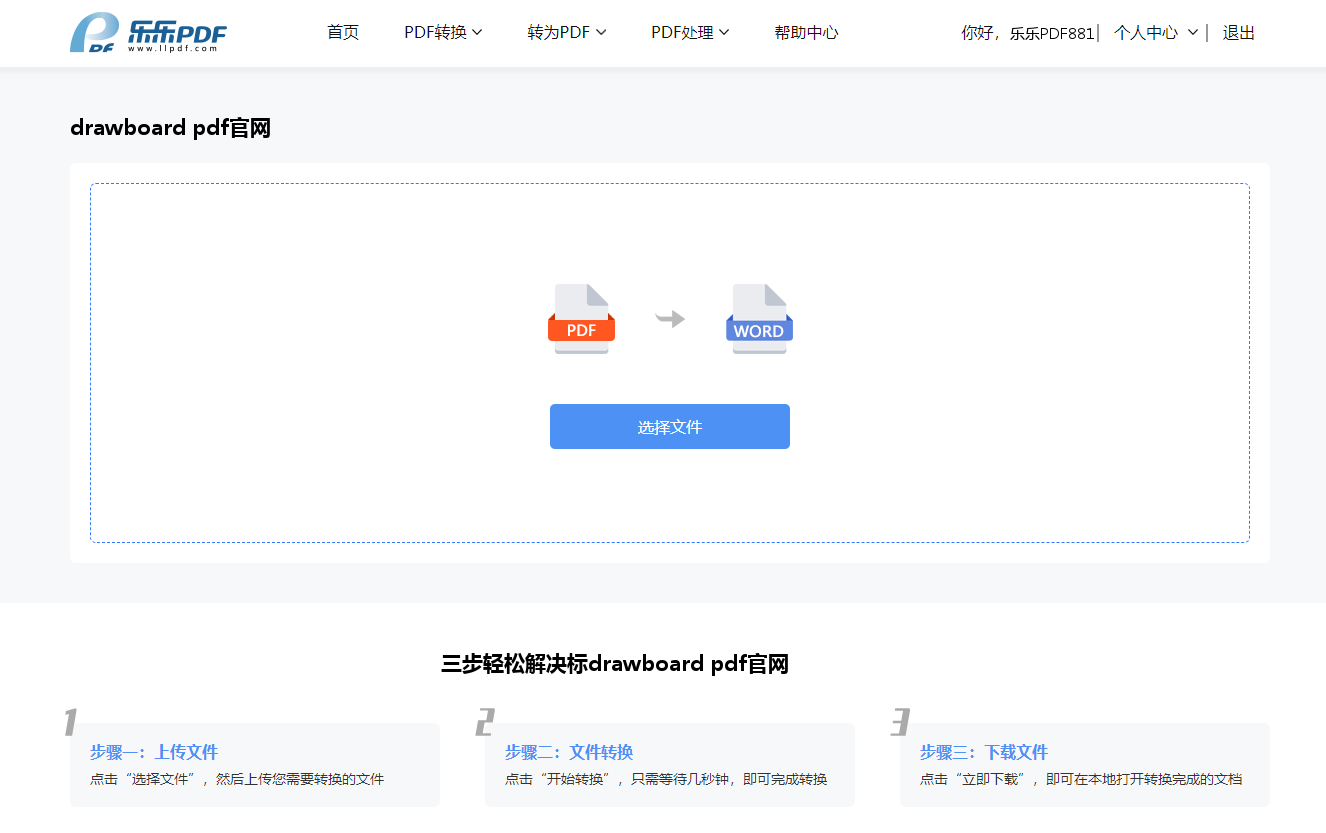Click the PDF file icon

point(581,319)
